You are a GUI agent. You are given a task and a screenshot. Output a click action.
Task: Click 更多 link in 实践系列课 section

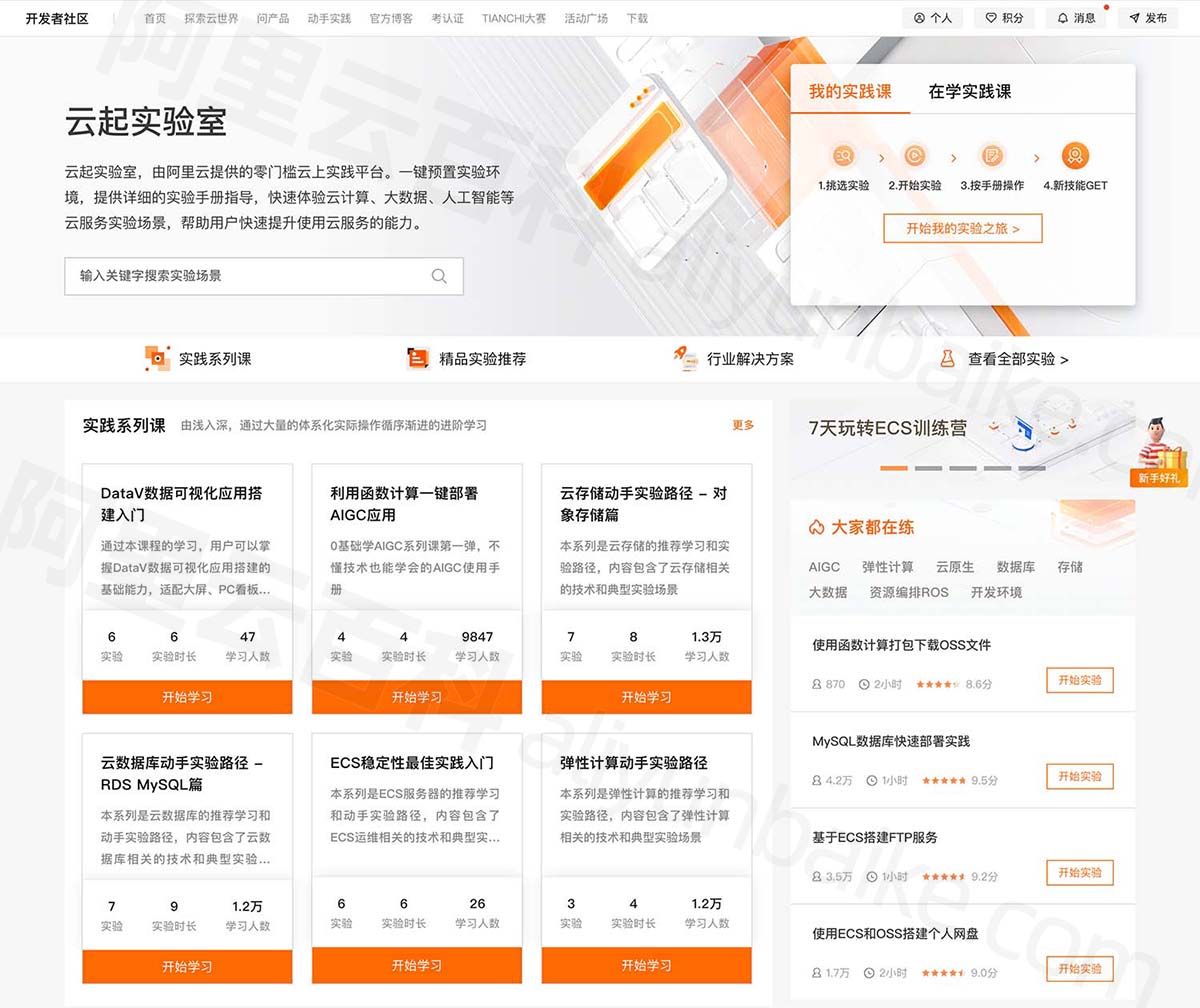coord(743,425)
